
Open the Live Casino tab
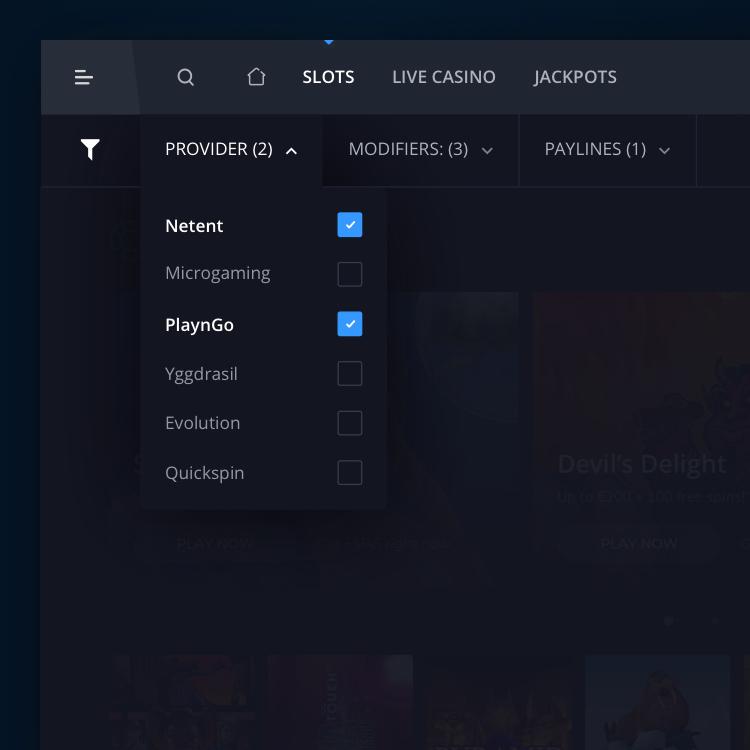tap(443, 77)
